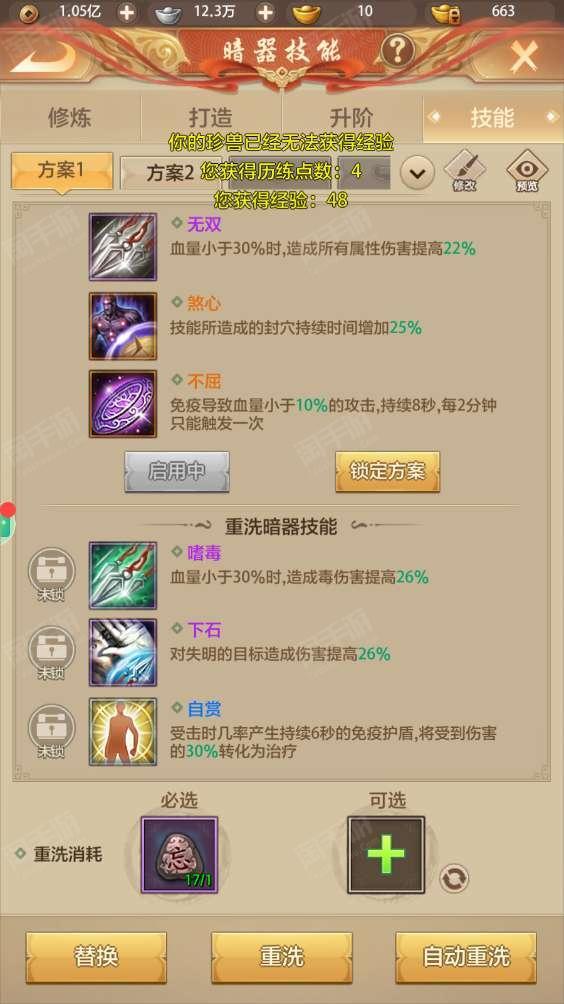The width and height of the screenshot is (564, 1004).
Task: Tap the 煞心 skill icon
Action: [123, 327]
